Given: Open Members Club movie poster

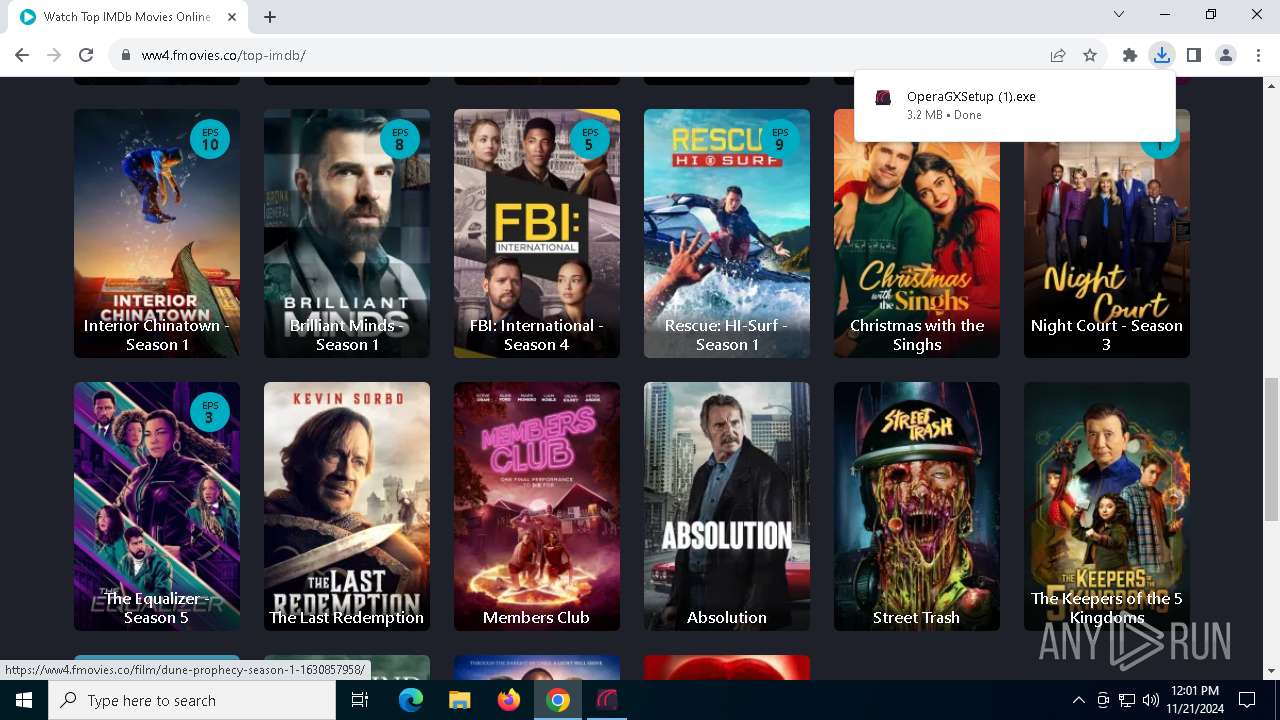Looking at the screenshot, I should click(537, 506).
